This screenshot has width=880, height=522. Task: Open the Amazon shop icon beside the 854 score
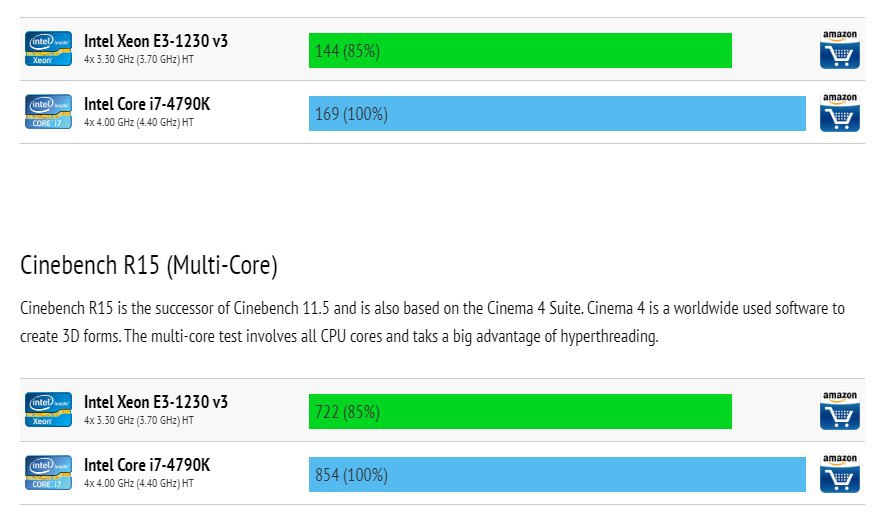tap(839, 474)
